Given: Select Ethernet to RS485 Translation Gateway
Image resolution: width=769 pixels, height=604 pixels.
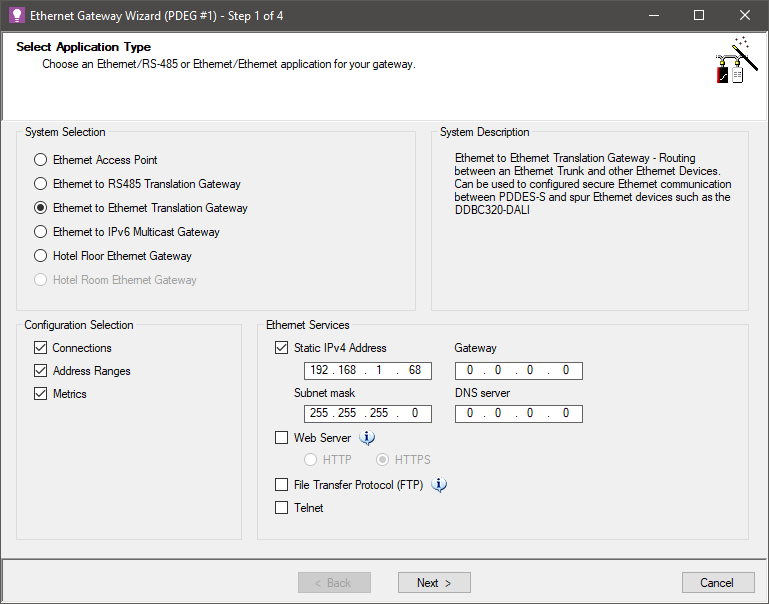Looking at the screenshot, I should coord(41,184).
